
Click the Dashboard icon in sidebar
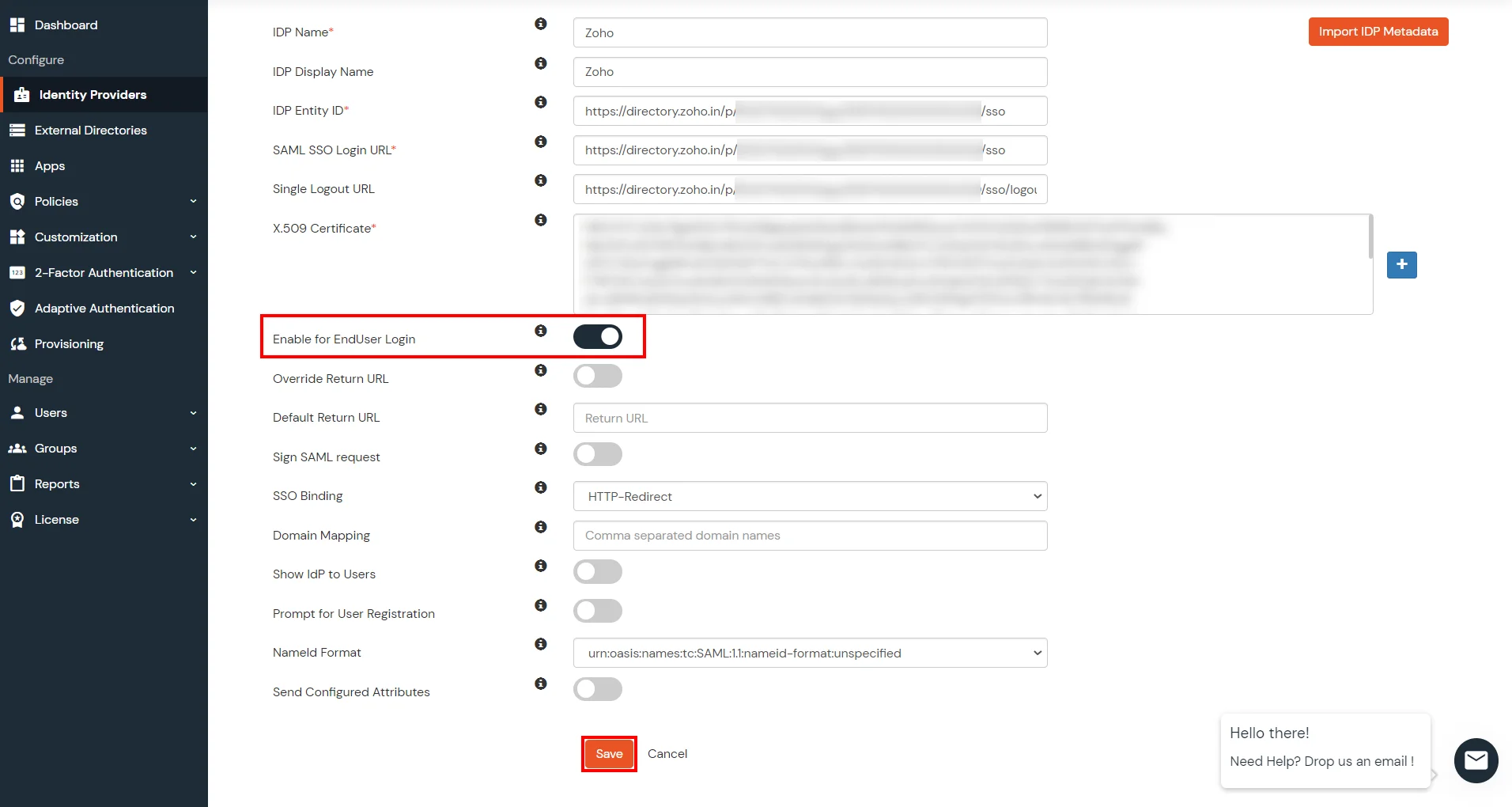(x=17, y=25)
